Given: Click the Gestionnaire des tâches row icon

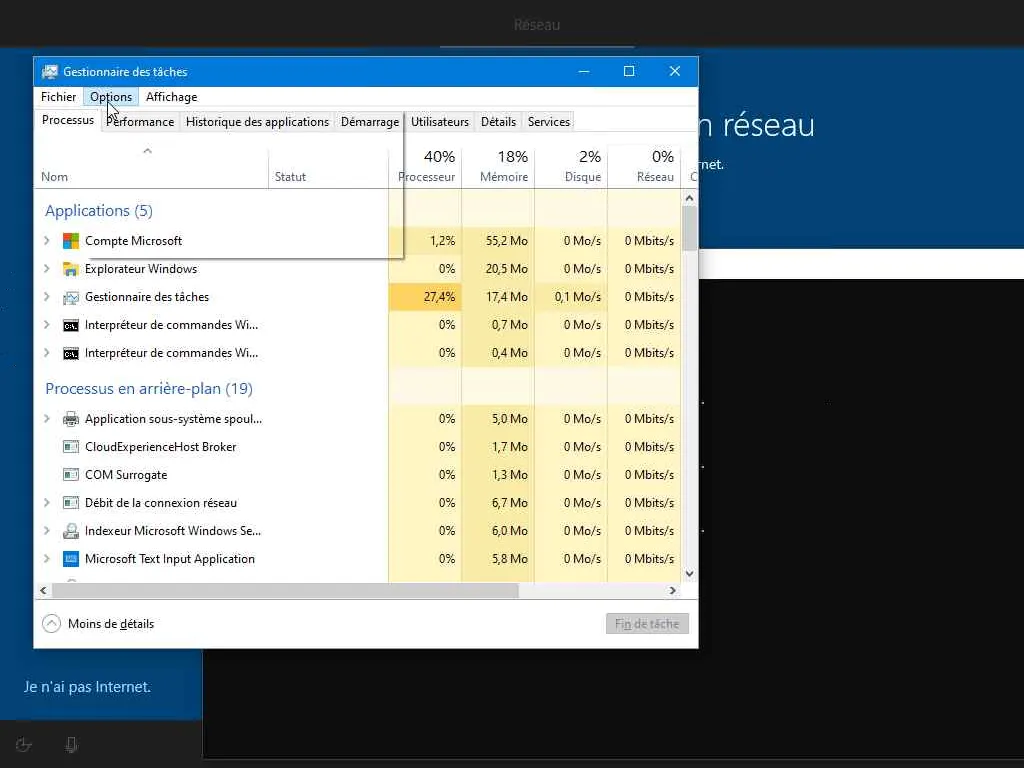Looking at the screenshot, I should tap(71, 297).
